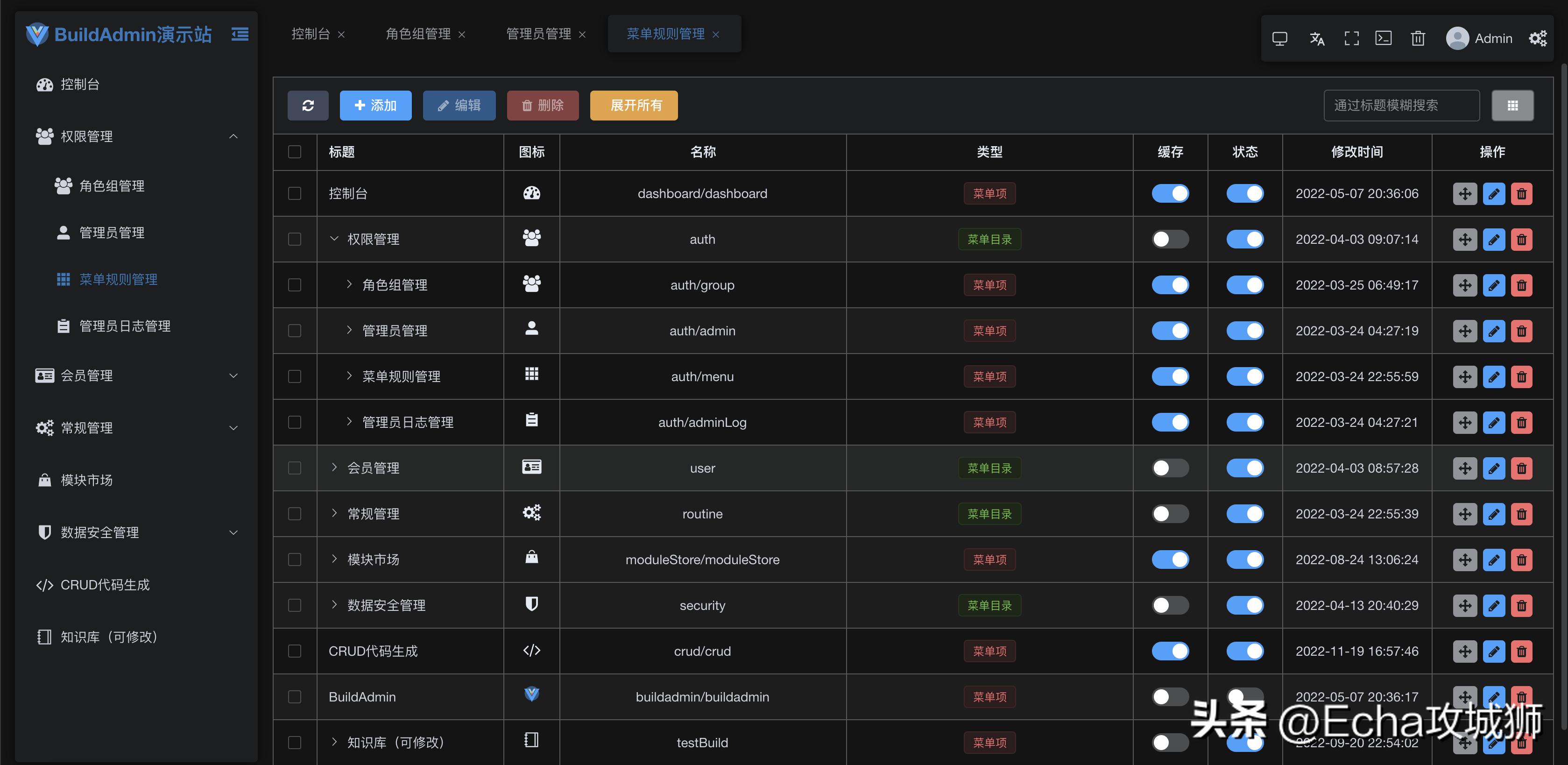This screenshot has width=1568, height=765.
Task: Click the column display grid icon
Action: click(x=1512, y=105)
